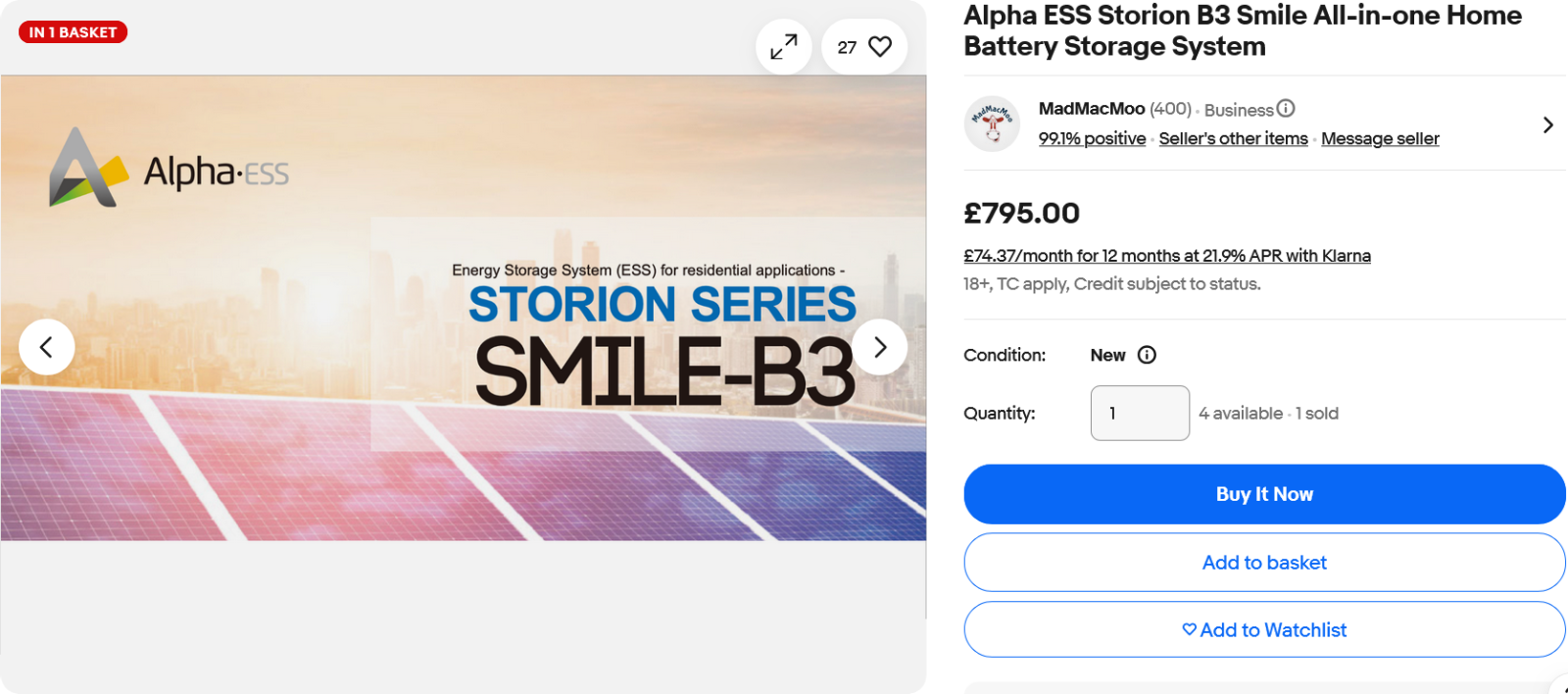Open the Business seller info icon

point(1286,109)
